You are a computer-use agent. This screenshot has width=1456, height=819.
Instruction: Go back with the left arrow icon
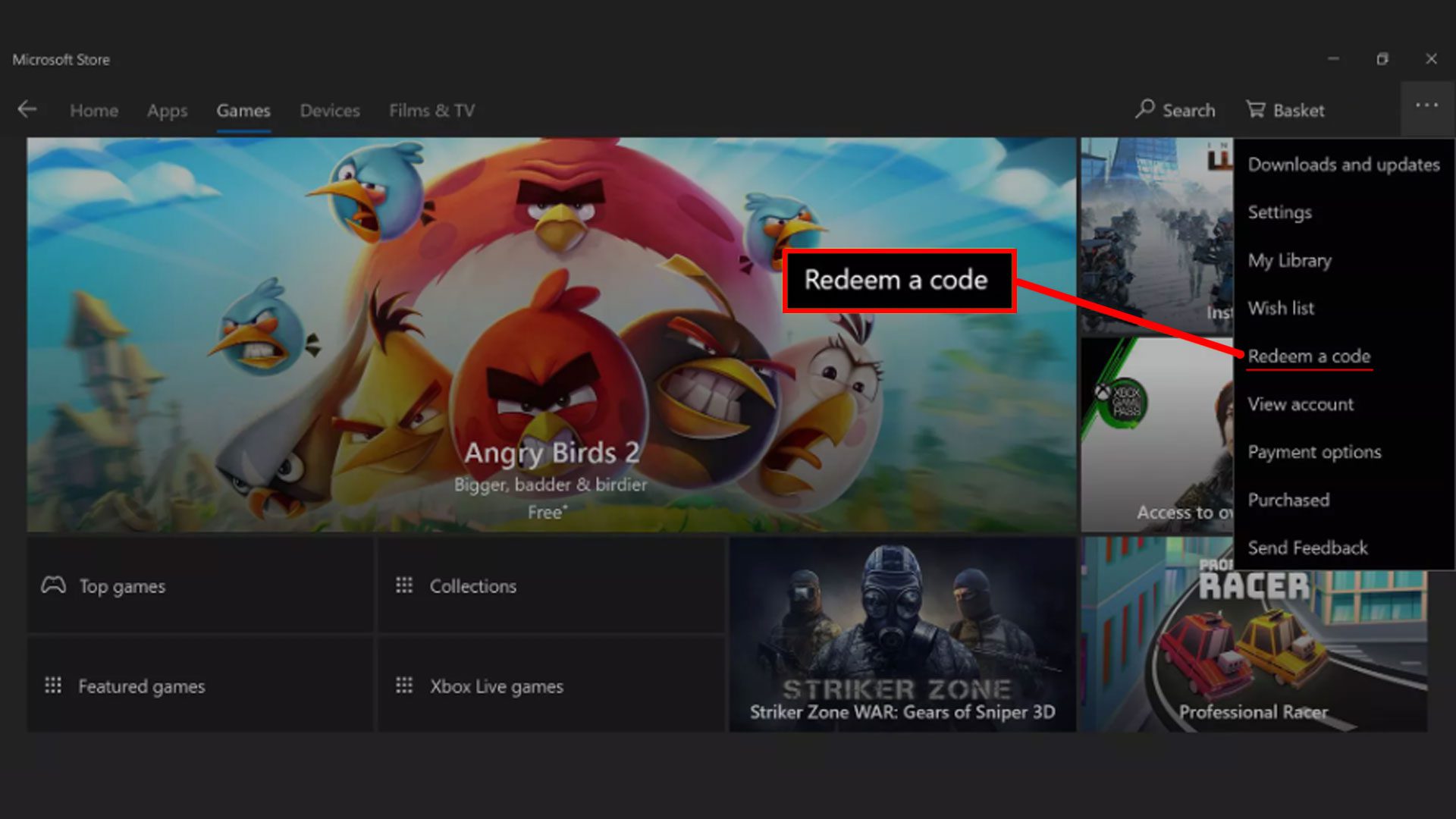point(27,109)
